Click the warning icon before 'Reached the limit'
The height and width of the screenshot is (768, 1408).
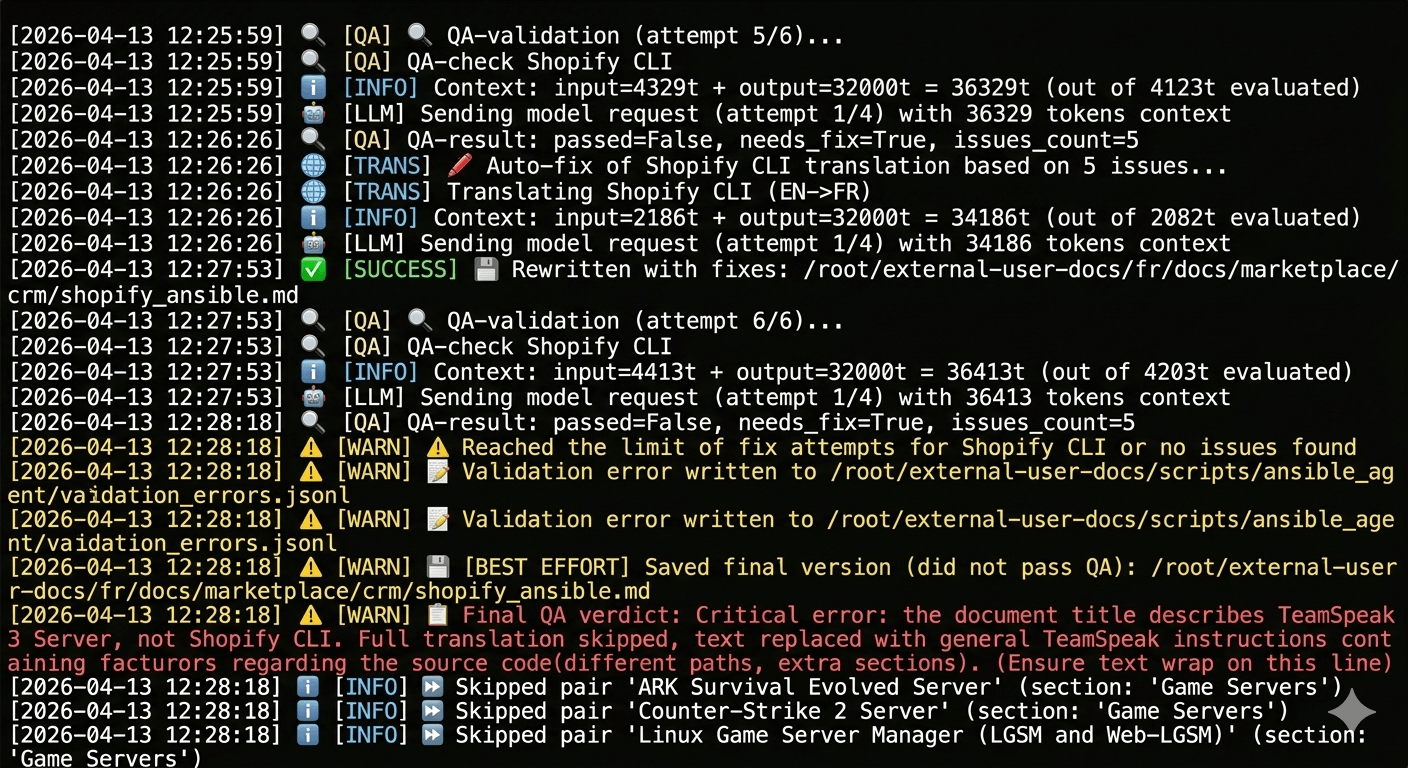438,447
